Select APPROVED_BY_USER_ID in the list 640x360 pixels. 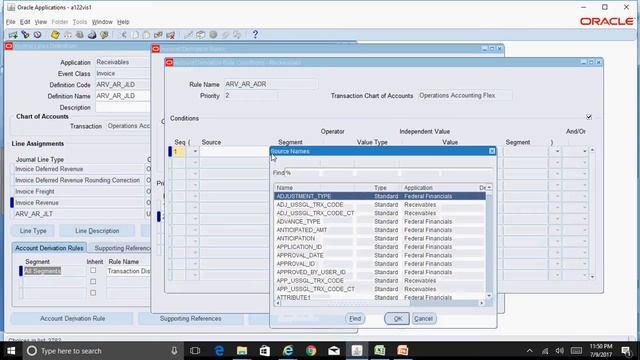point(311,272)
